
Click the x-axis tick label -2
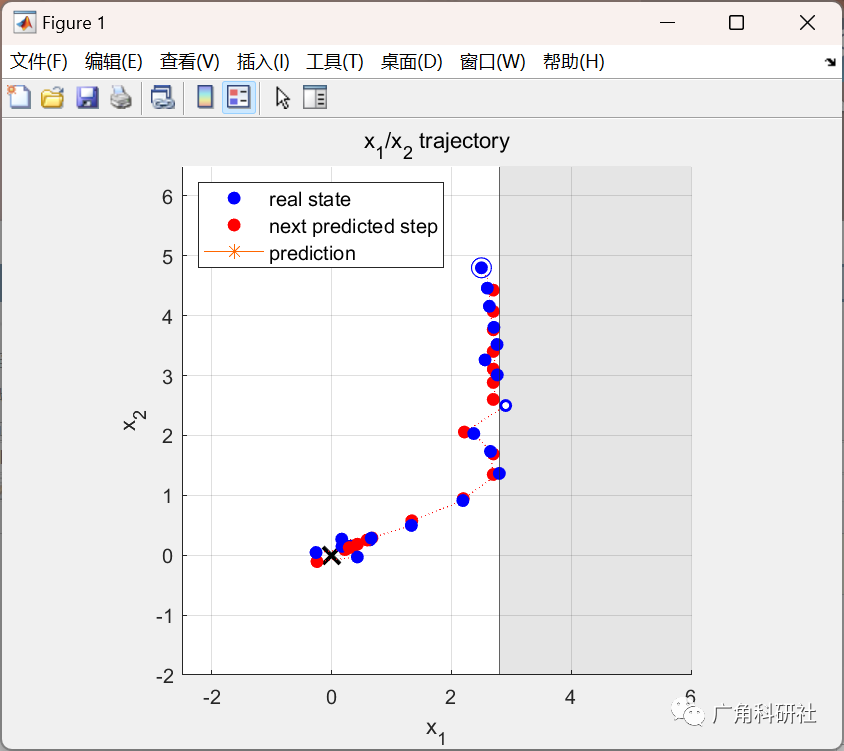212,697
